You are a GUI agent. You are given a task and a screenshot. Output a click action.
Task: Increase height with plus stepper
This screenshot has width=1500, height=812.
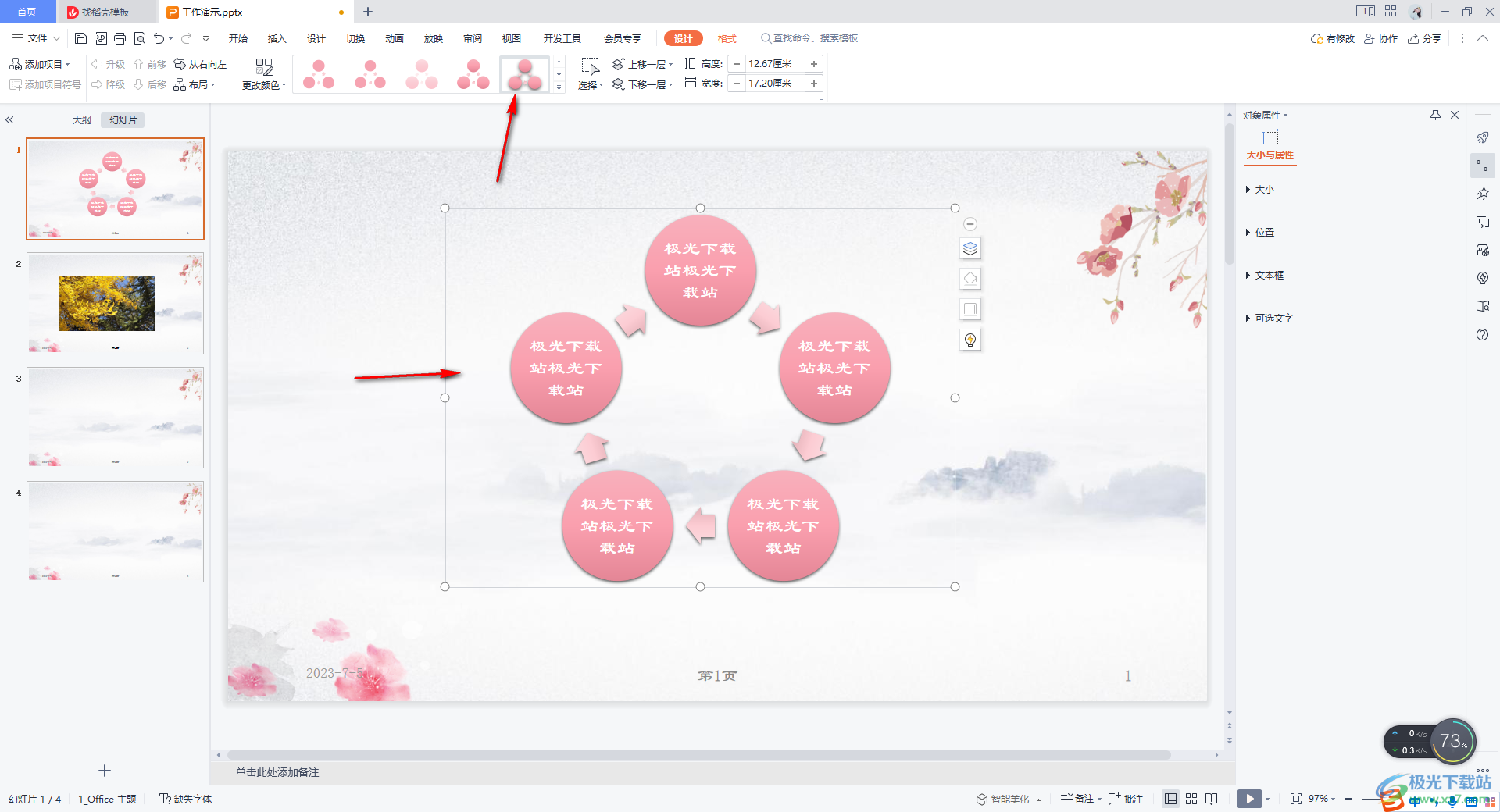[x=814, y=64]
